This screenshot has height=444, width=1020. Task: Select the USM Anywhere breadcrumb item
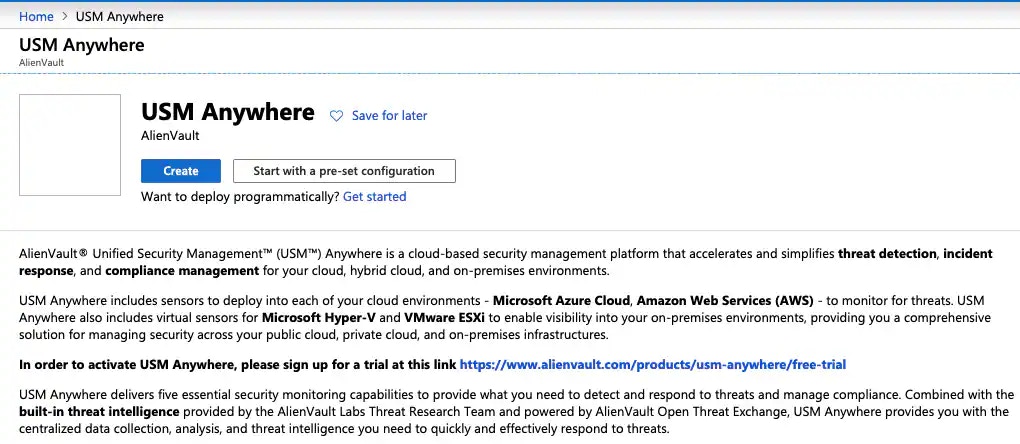[119, 16]
